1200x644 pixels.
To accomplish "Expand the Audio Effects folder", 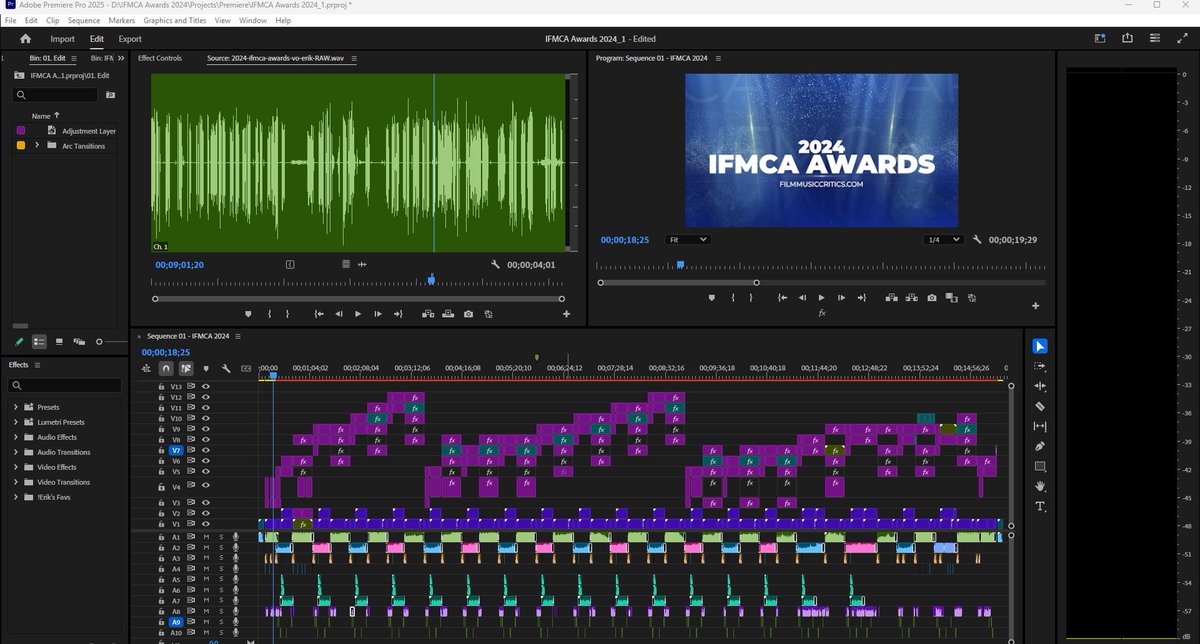I will click(x=16, y=437).
